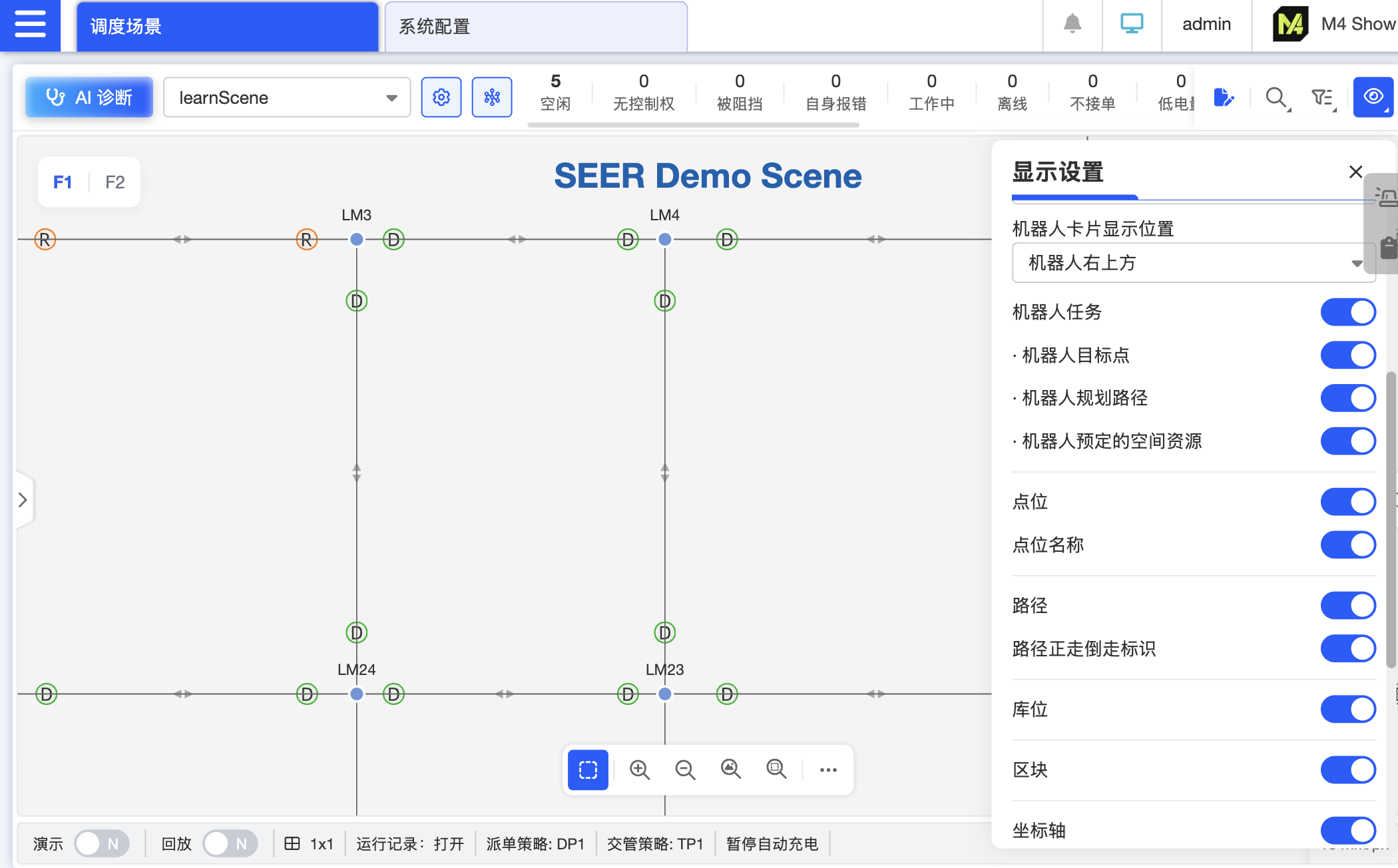Click the AI 诊断 button
This screenshot has height=868, width=1398.
[89, 98]
